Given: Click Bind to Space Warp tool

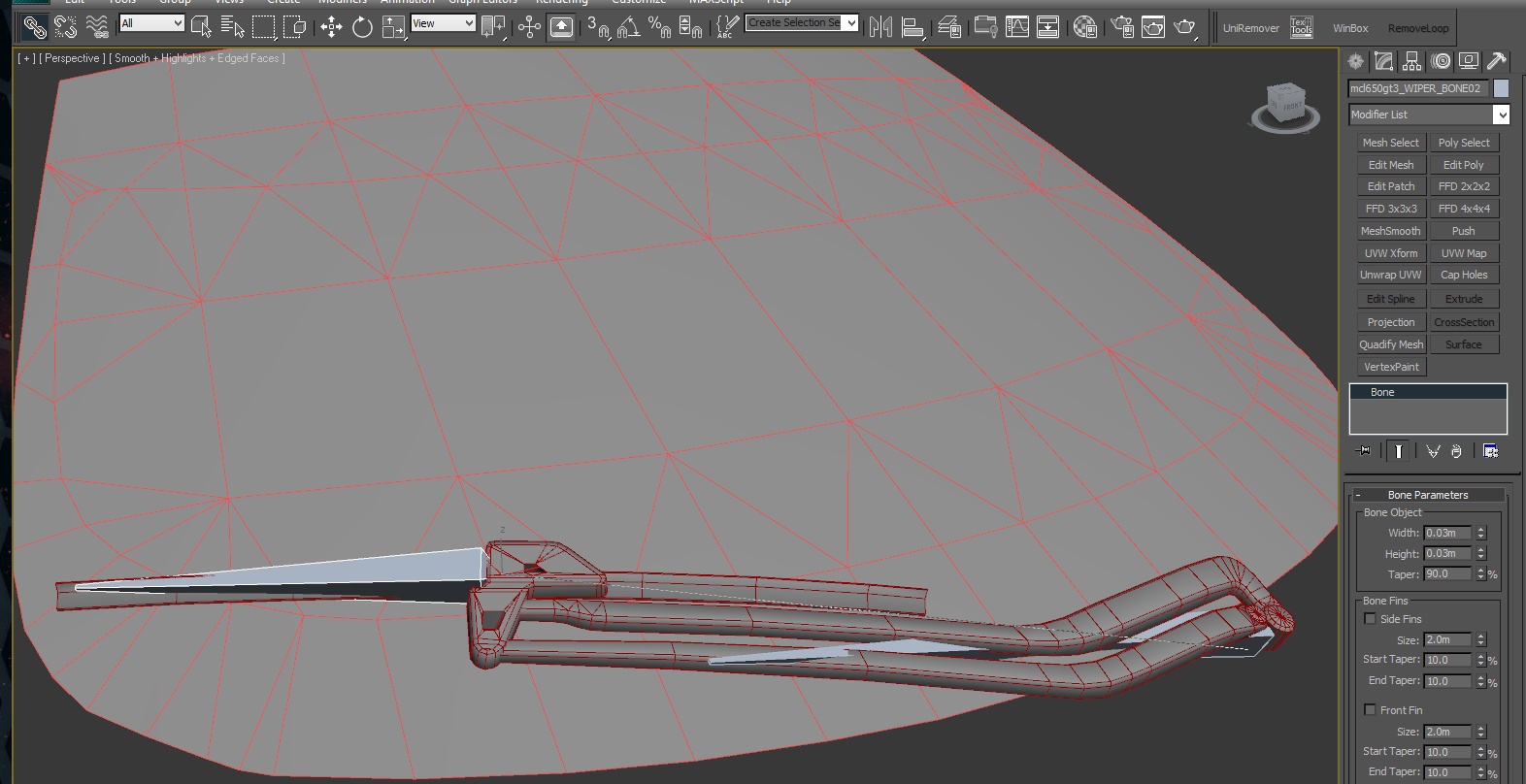Looking at the screenshot, I should click(x=96, y=26).
